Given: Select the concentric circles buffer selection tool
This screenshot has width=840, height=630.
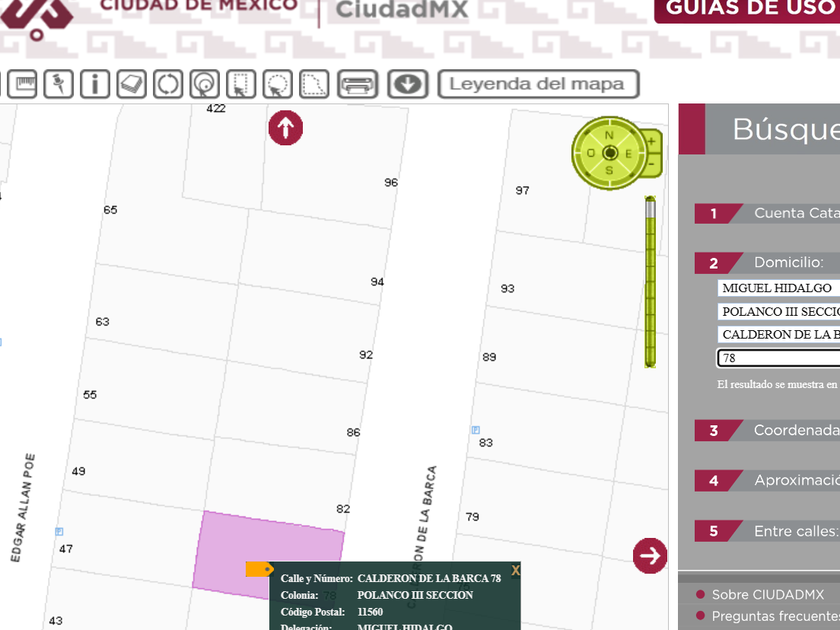Looking at the screenshot, I should click(x=204, y=84).
